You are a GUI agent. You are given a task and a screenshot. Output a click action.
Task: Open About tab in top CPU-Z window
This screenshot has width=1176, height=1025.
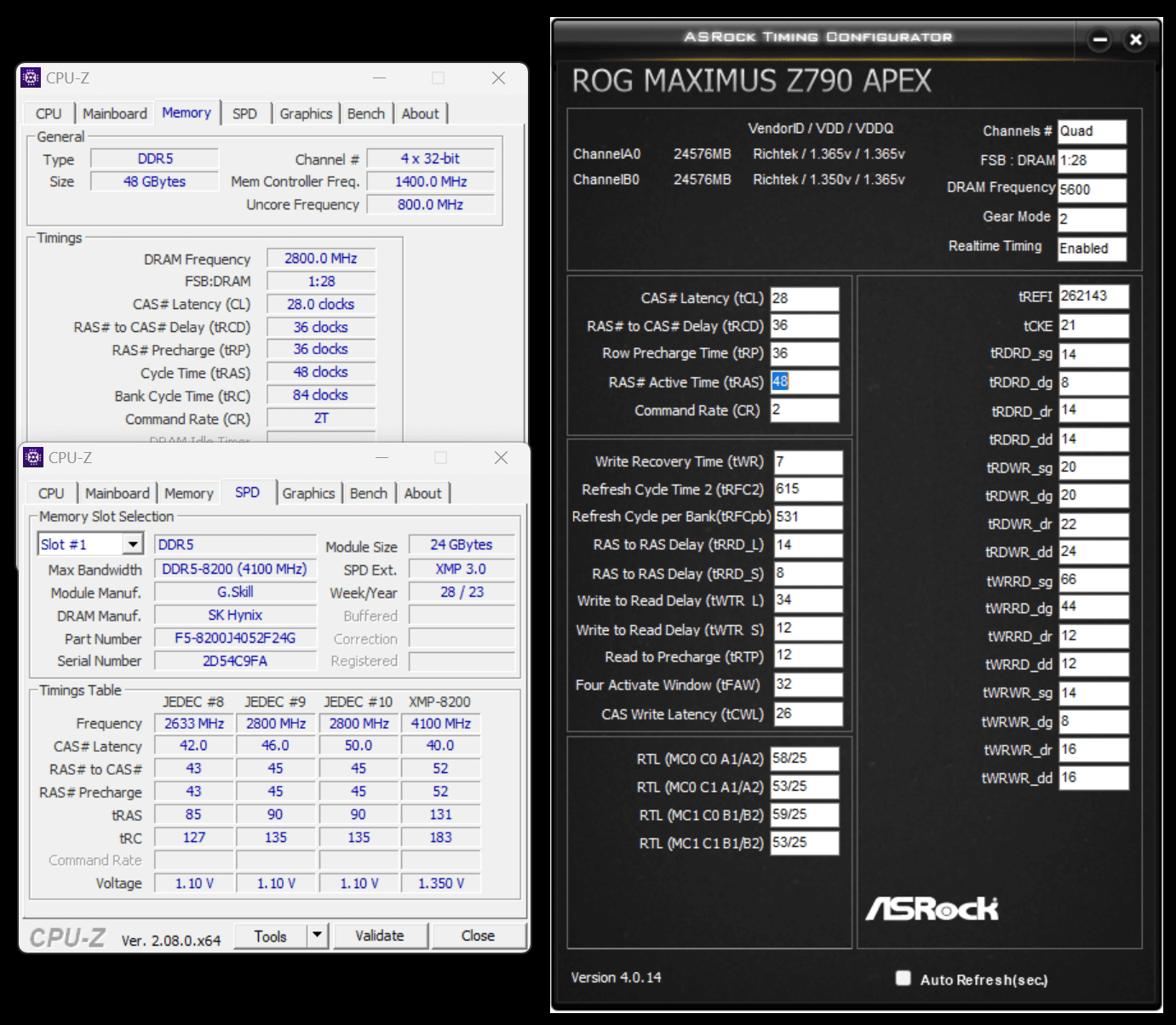click(421, 113)
